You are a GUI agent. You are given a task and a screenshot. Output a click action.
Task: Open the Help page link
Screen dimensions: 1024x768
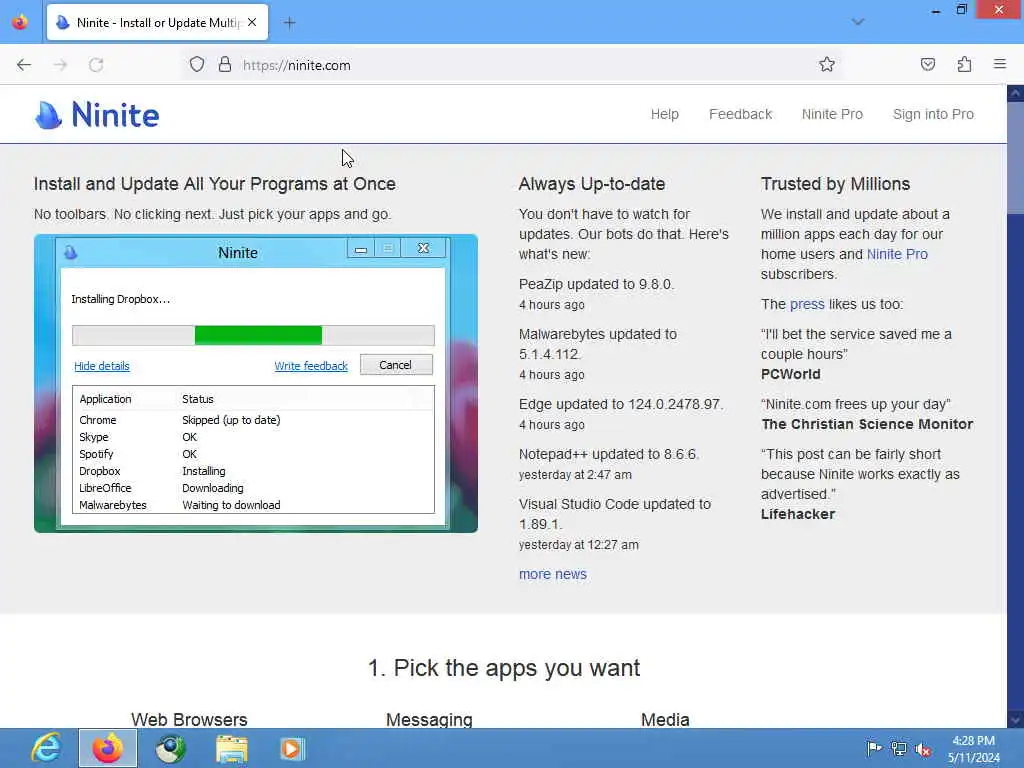click(664, 114)
